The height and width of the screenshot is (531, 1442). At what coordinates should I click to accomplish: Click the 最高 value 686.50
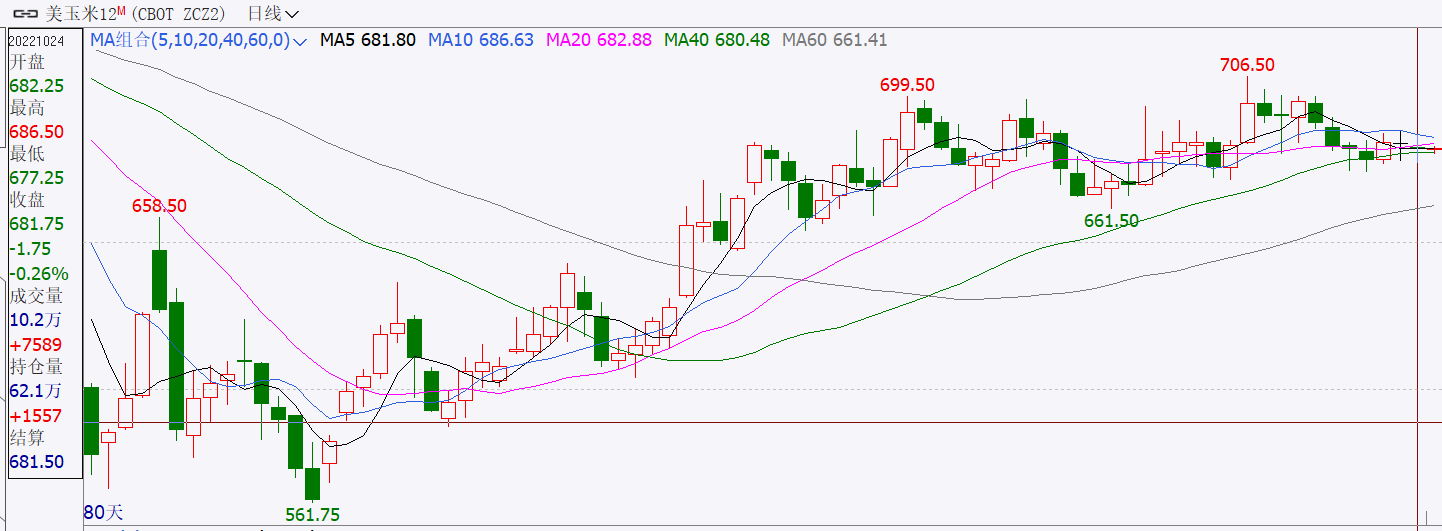click(x=37, y=132)
